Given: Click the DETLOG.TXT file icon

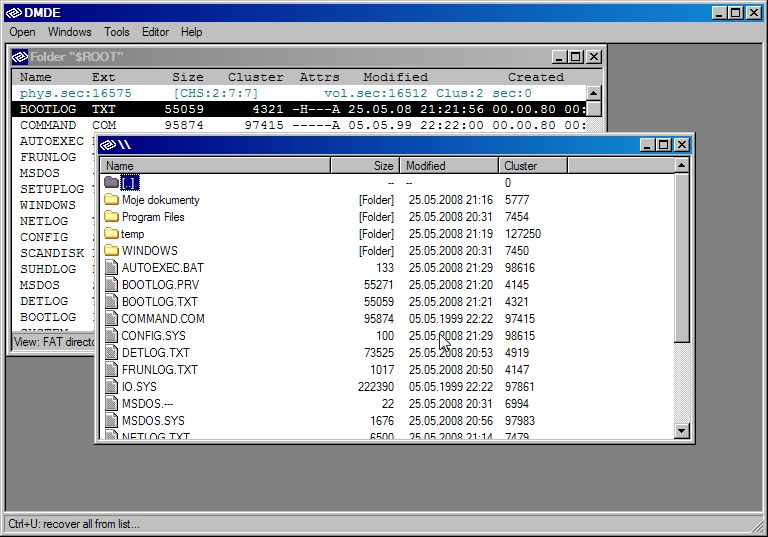Looking at the screenshot, I should 112,352.
